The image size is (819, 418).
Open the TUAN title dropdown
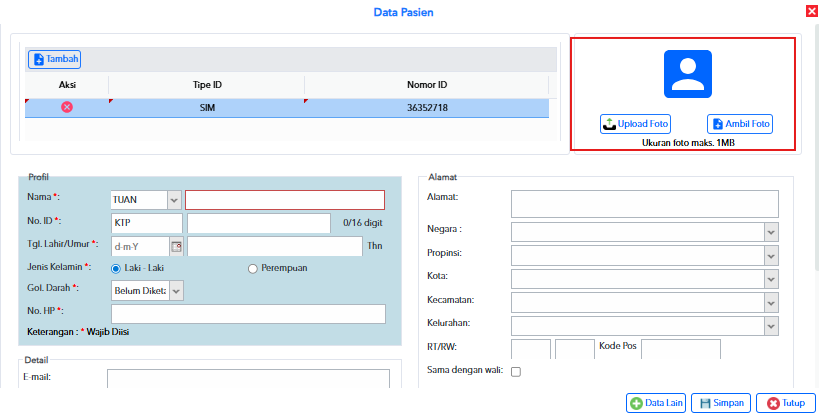174,200
